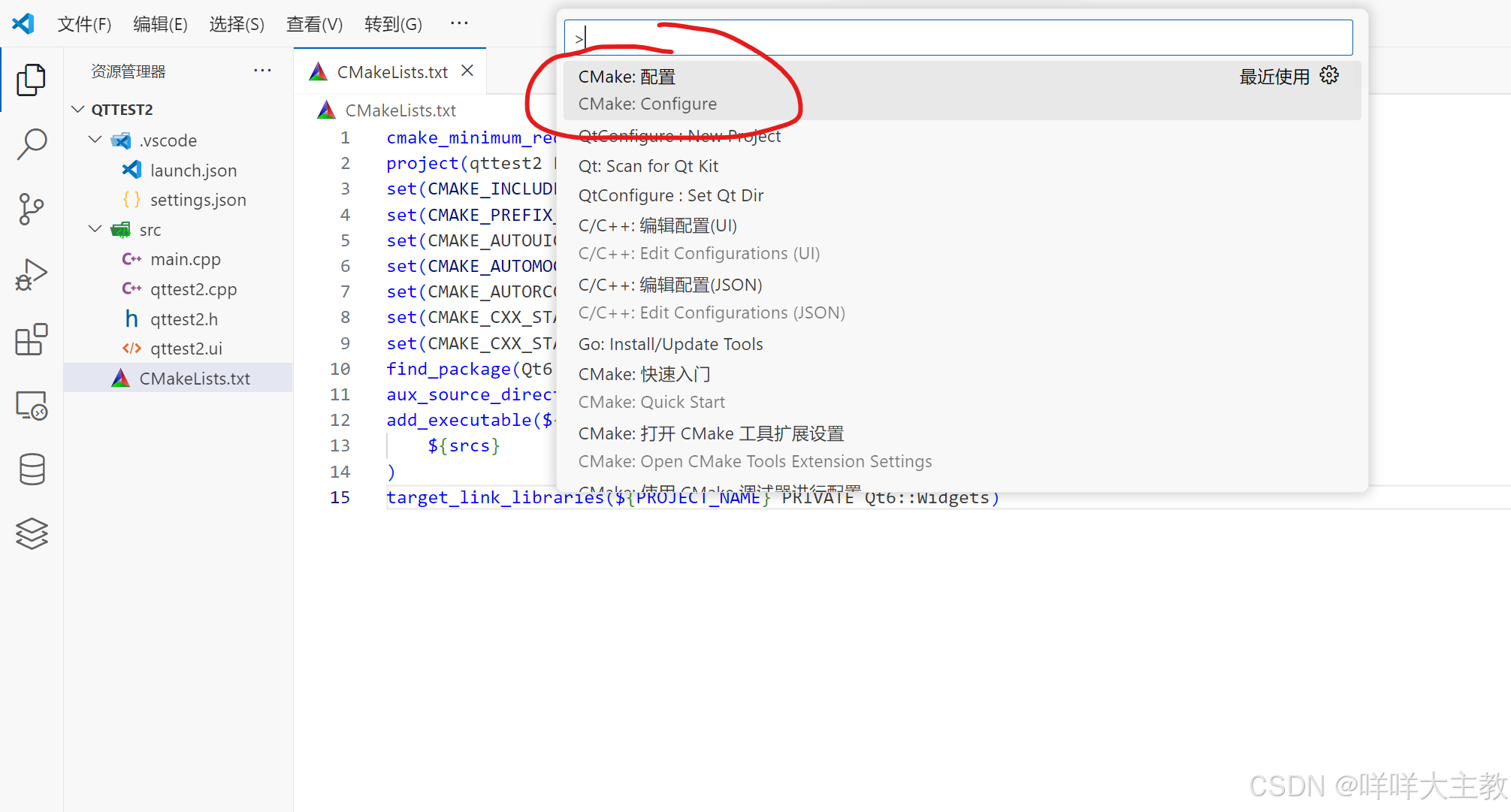Open qttest2.cpp in the explorer

pyautogui.click(x=178, y=289)
